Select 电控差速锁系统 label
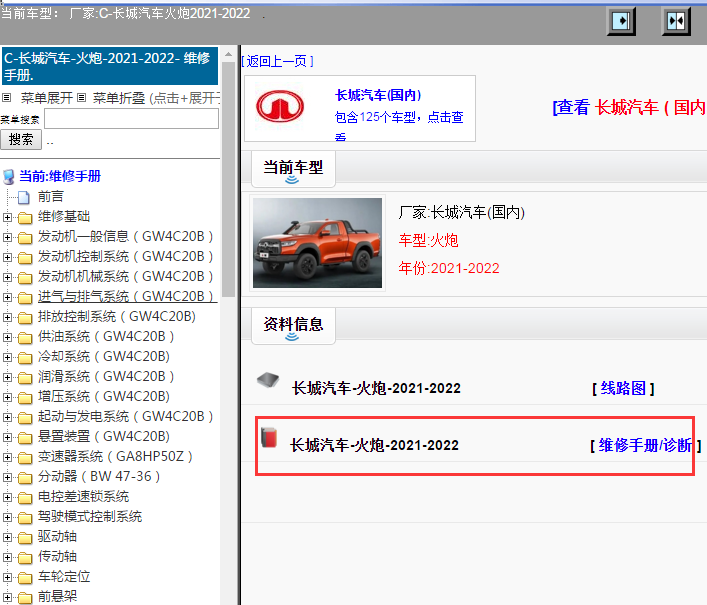Viewport: 707px width, 605px height. [x=83, y=496]
